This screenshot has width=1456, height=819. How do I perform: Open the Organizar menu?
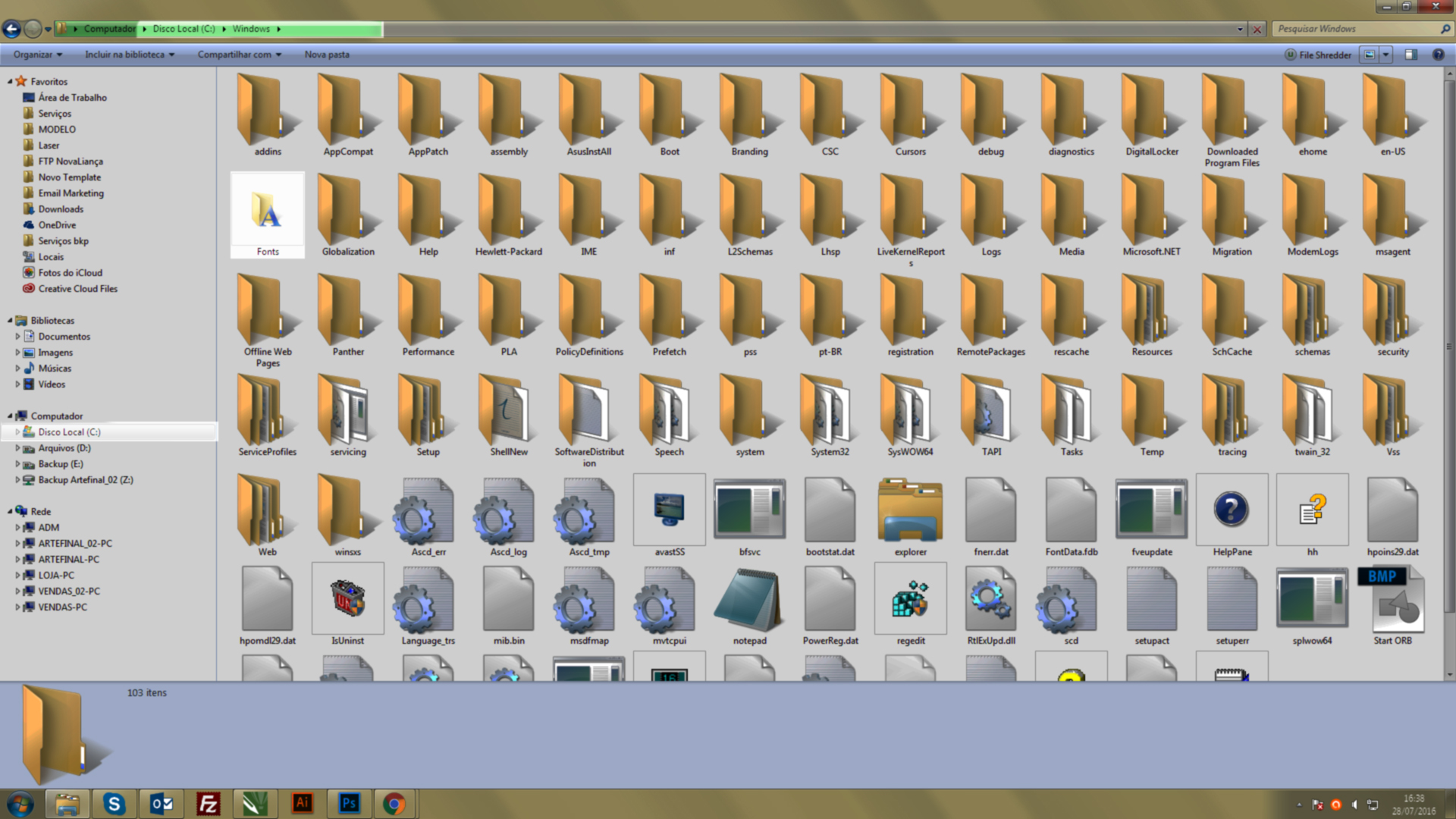pyautogui.click(x=37, y=55)
